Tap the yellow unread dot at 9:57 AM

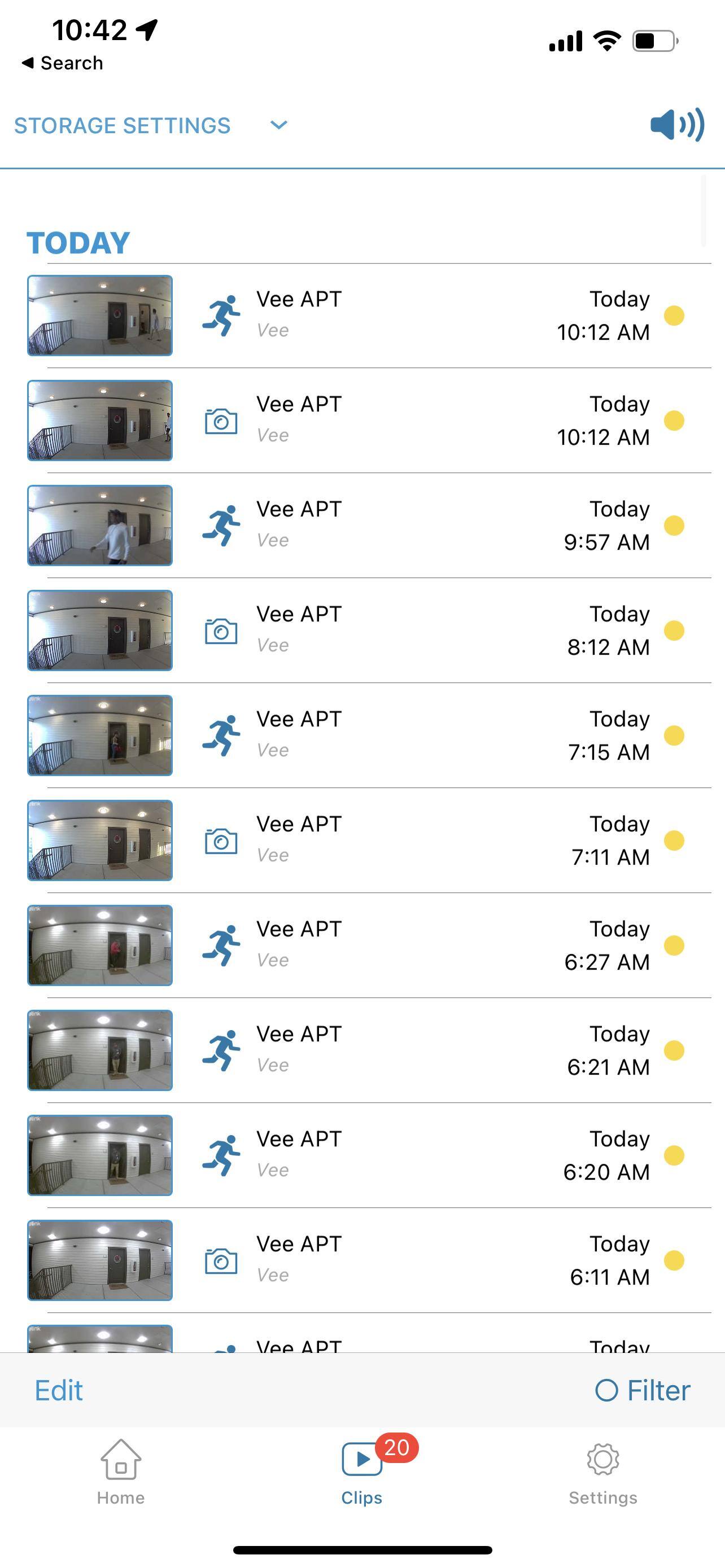674,525
